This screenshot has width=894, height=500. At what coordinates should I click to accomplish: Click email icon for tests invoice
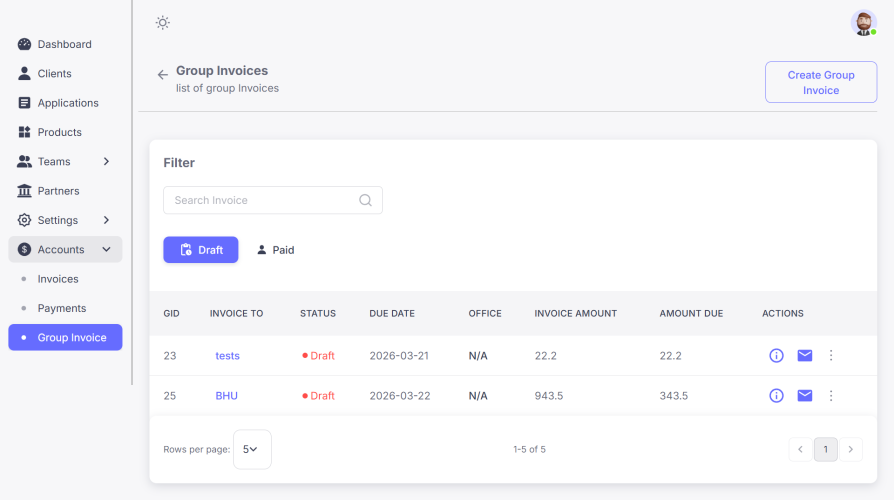[x=804, y=356]
